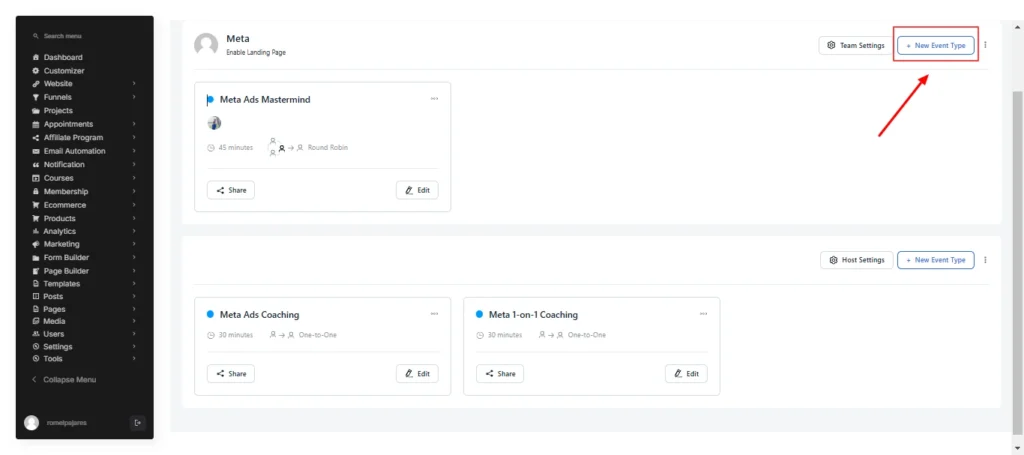Click the Meta team avatar image
The height and width of the screenshot is (455, 1024).
(x=206, y=44)
